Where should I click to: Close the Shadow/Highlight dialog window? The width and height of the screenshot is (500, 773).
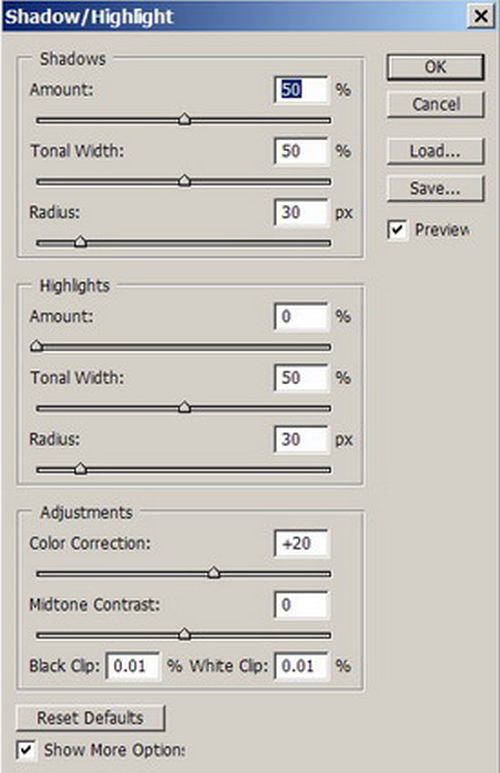tap(480, 16)
